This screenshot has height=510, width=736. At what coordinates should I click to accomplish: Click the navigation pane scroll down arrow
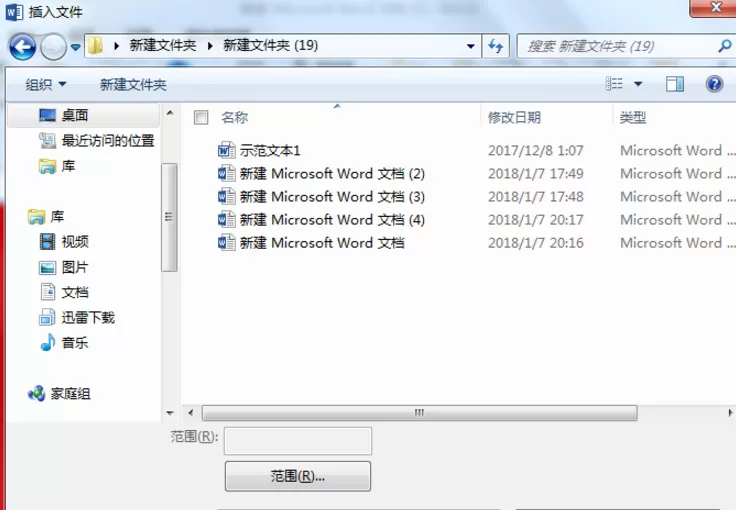coord(170,413)
